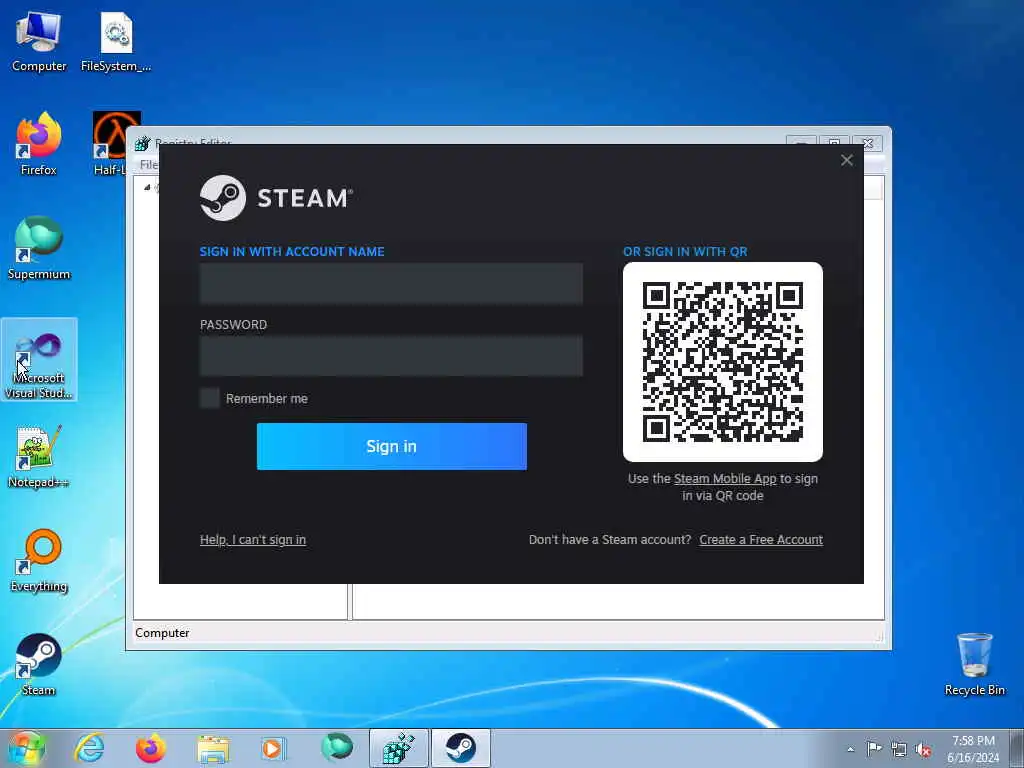Click the muted volume tray icon
1024x768 pixels.
pyautogui.click(x=923, y=749)
